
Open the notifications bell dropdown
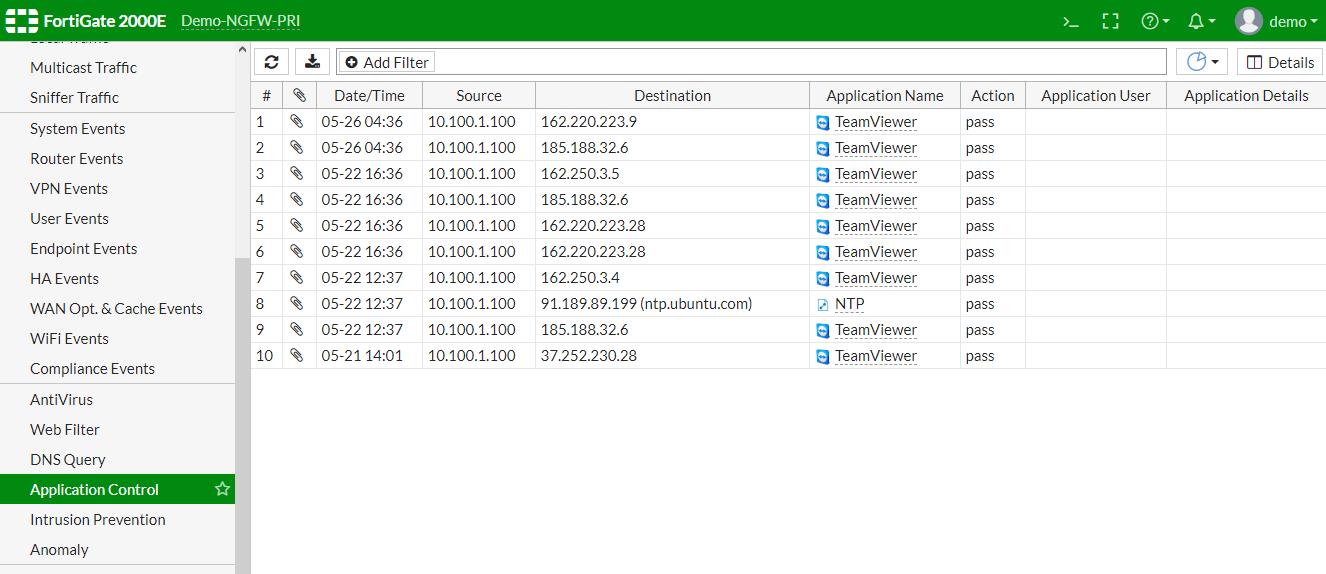(1201, 21)
